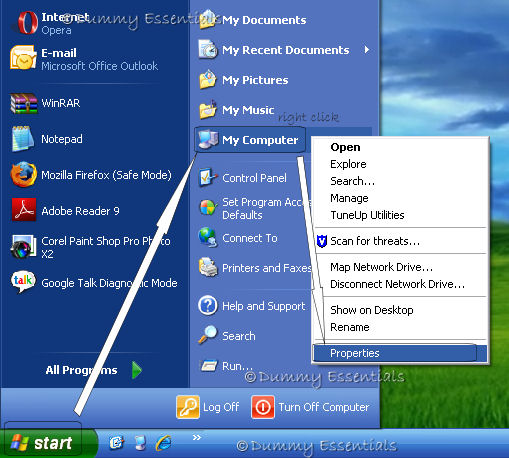Click the Opera browser icon
509x458 pixels.
coord(27,22)
